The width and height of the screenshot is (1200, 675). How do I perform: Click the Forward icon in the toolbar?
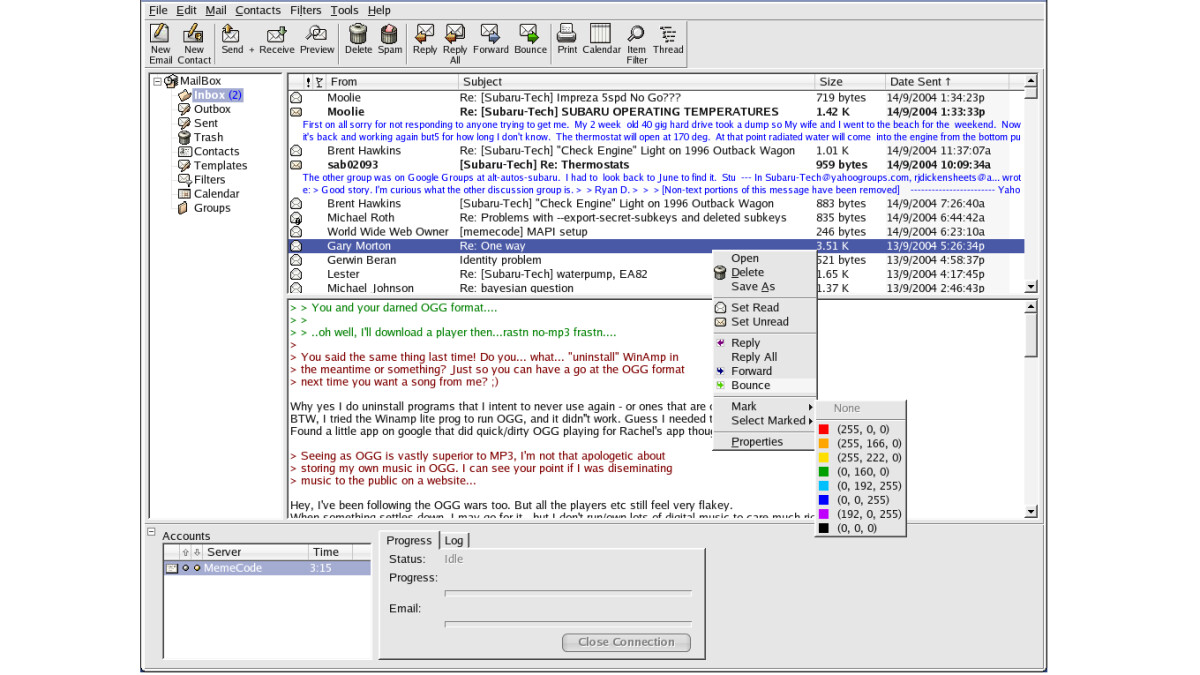coord(491,39)
